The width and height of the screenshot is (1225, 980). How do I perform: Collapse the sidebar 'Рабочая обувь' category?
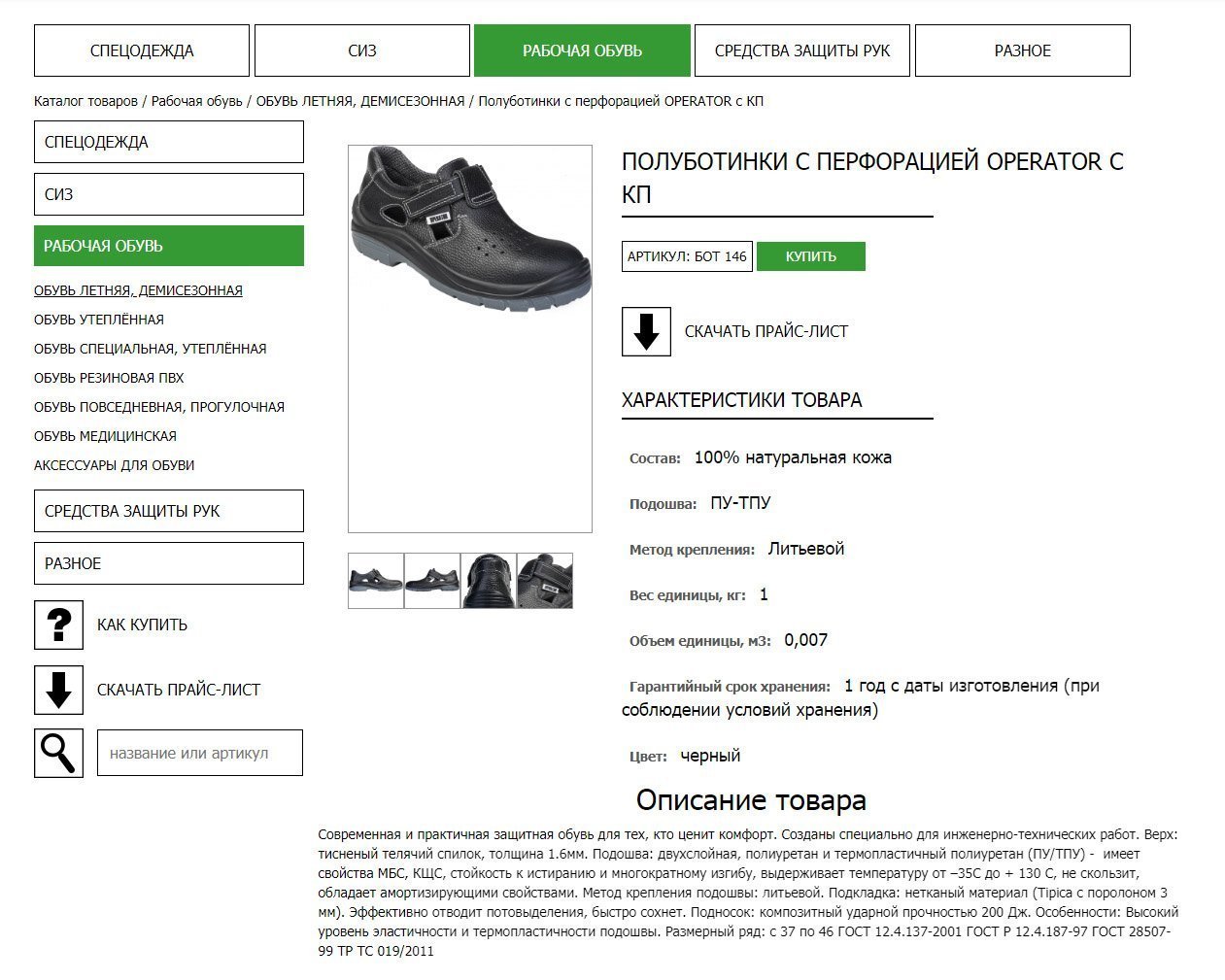(168, 246)
